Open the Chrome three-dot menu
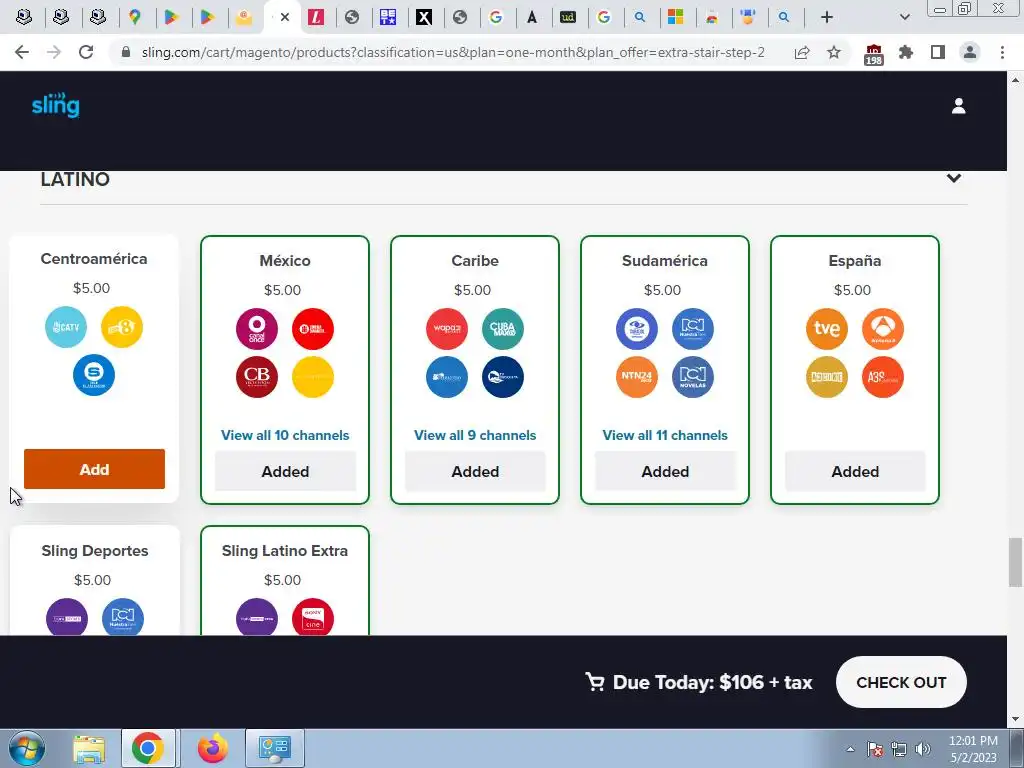The image size is (1024, 768). pyautogui.click(x=1002, y=52)
